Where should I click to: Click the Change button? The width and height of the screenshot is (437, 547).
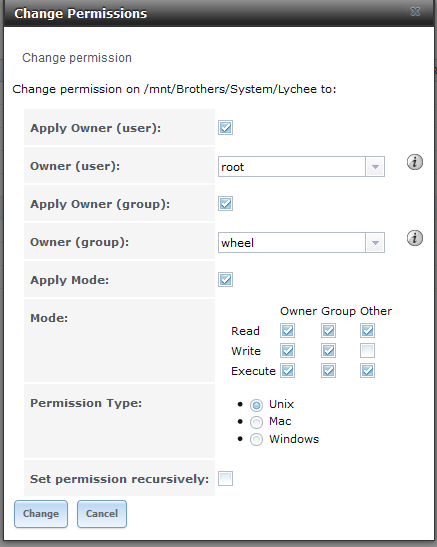click(41, 514)
